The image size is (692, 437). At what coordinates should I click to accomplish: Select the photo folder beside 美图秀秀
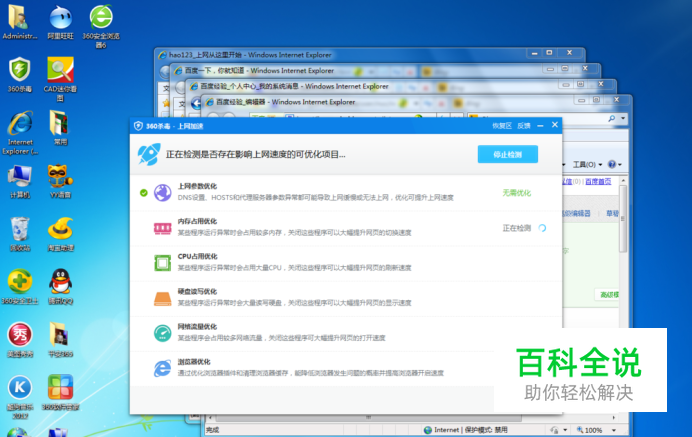(x=60, y=340)
